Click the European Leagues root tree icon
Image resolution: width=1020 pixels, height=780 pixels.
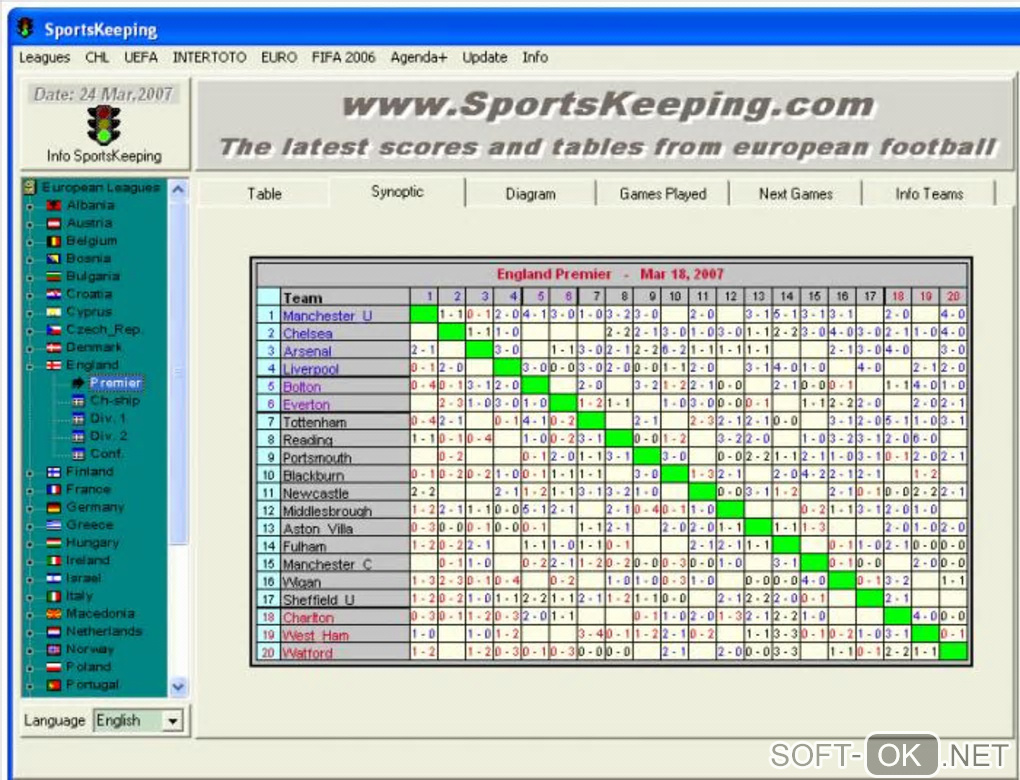coord(30,187)
